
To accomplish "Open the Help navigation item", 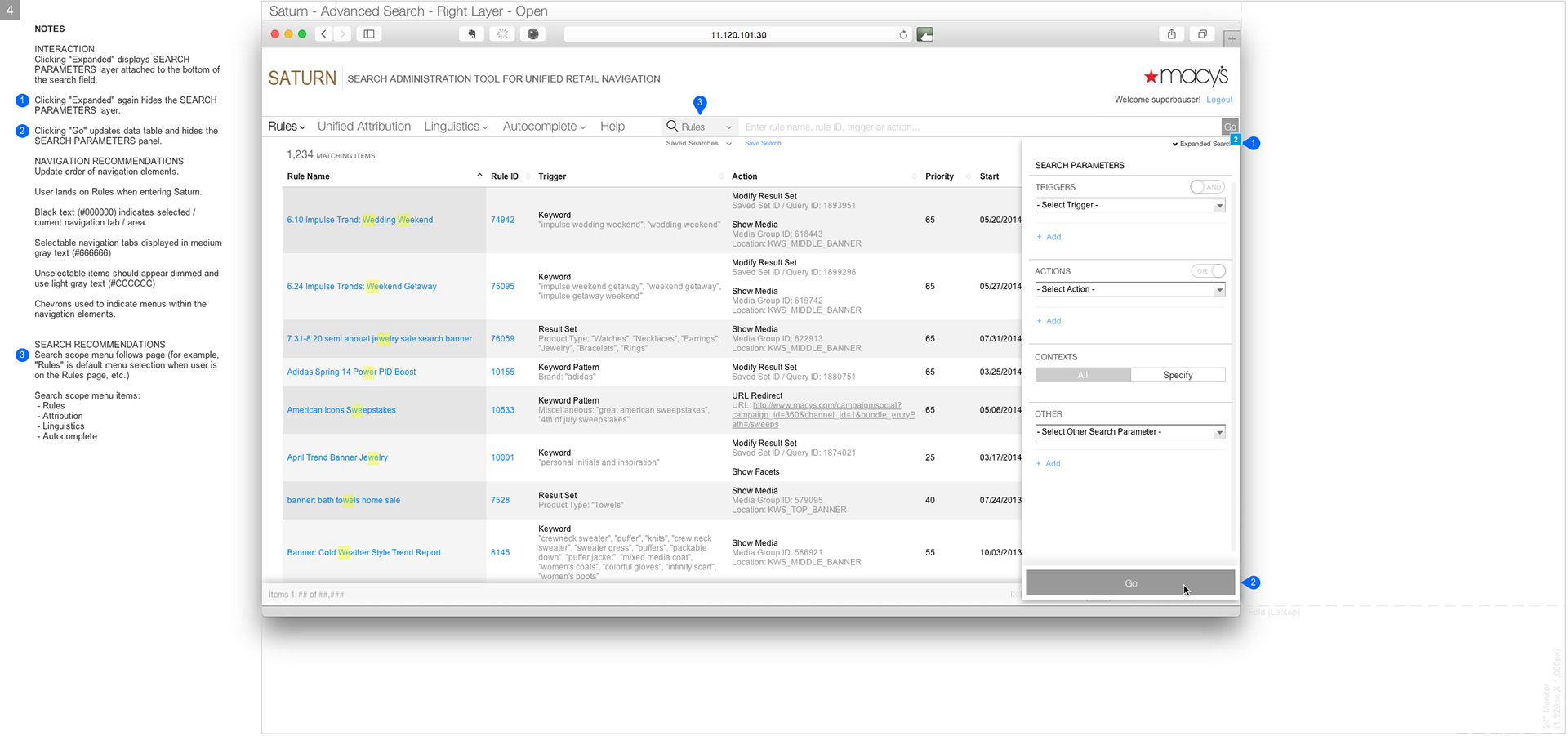I will tap(612, 127).
